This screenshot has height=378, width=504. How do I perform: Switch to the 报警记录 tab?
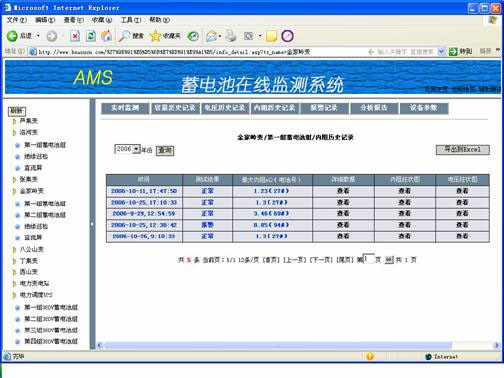coord(324,108)
